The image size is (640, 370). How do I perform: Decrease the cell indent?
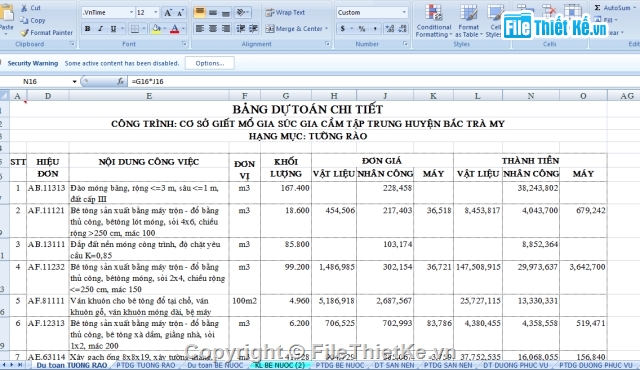point(241,29)
